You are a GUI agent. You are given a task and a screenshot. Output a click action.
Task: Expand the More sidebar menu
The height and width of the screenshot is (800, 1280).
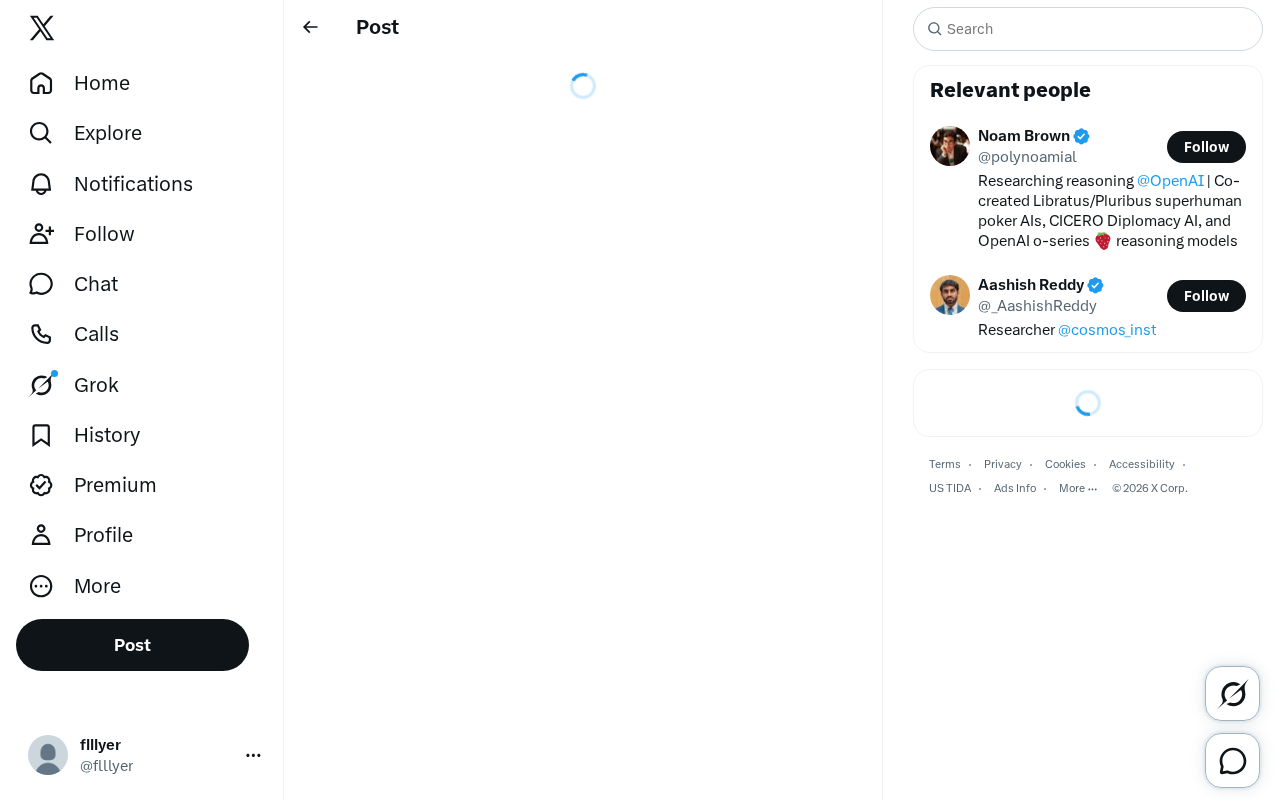[75, 586]
